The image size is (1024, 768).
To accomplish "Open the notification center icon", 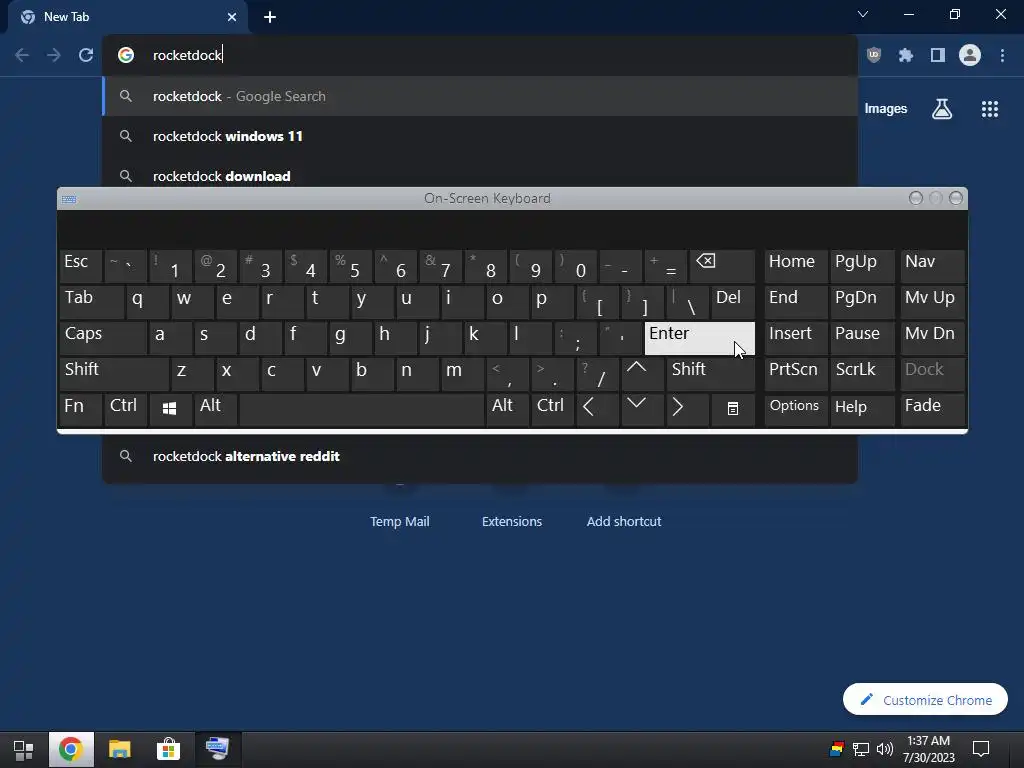I will pyautogui.click(x=981, y=749).
